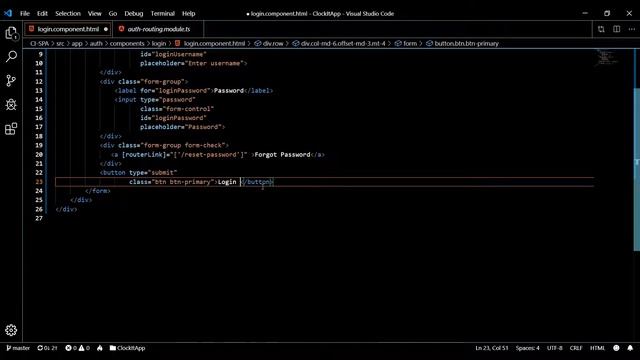Click the Open Changes icon in editor toolbar
The image size is (640, 360).
[601, 29]
